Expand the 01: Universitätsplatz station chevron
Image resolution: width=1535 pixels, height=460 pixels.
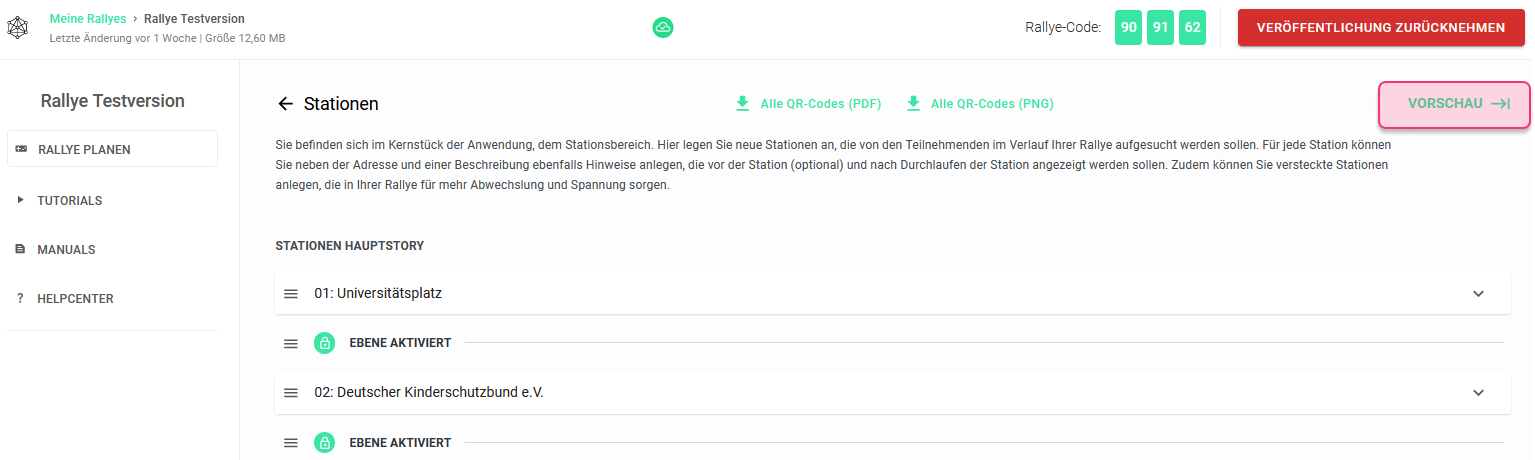click(x=1479, y=294)
